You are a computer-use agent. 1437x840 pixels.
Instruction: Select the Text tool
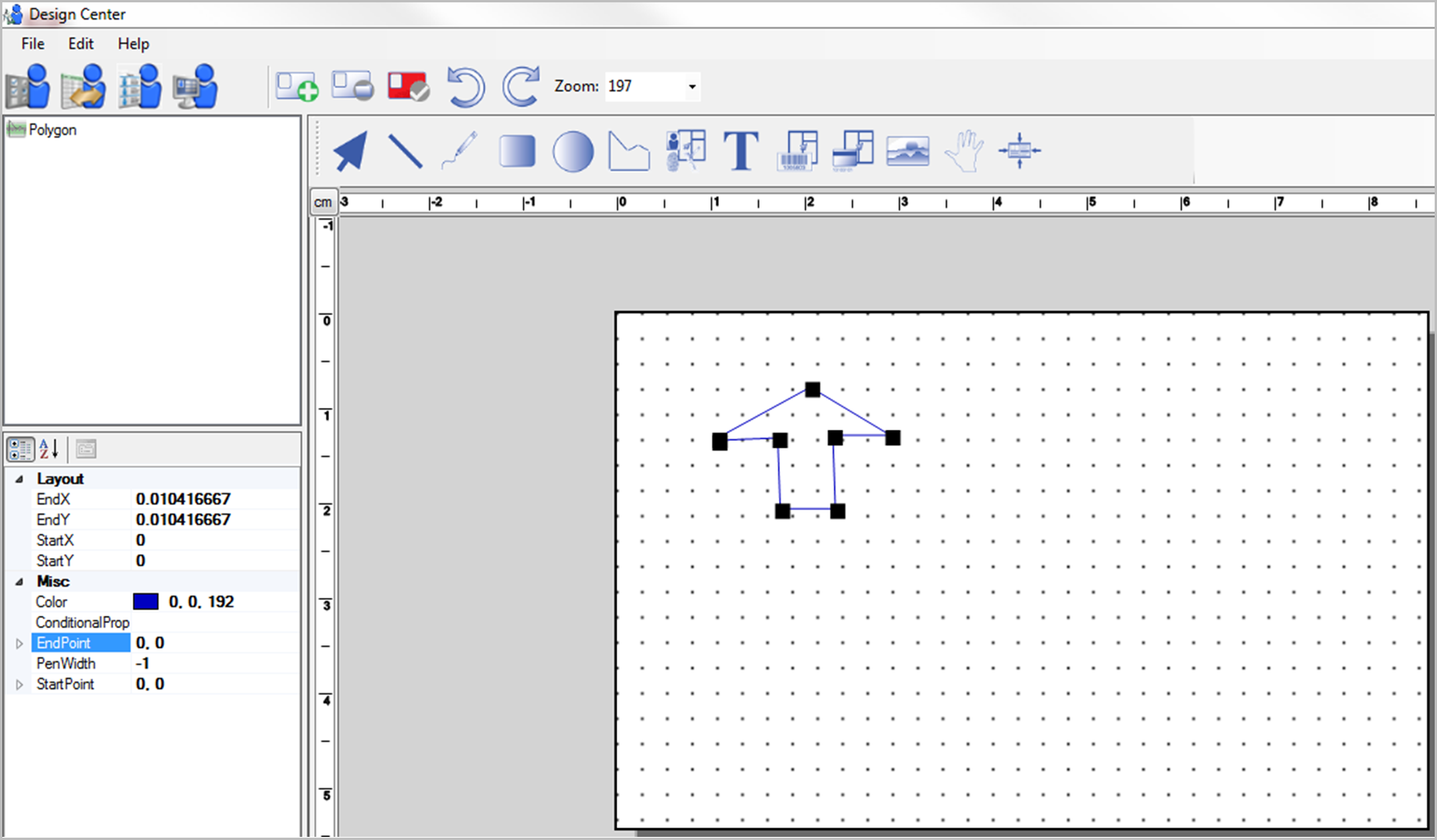(x=741, y=151)
